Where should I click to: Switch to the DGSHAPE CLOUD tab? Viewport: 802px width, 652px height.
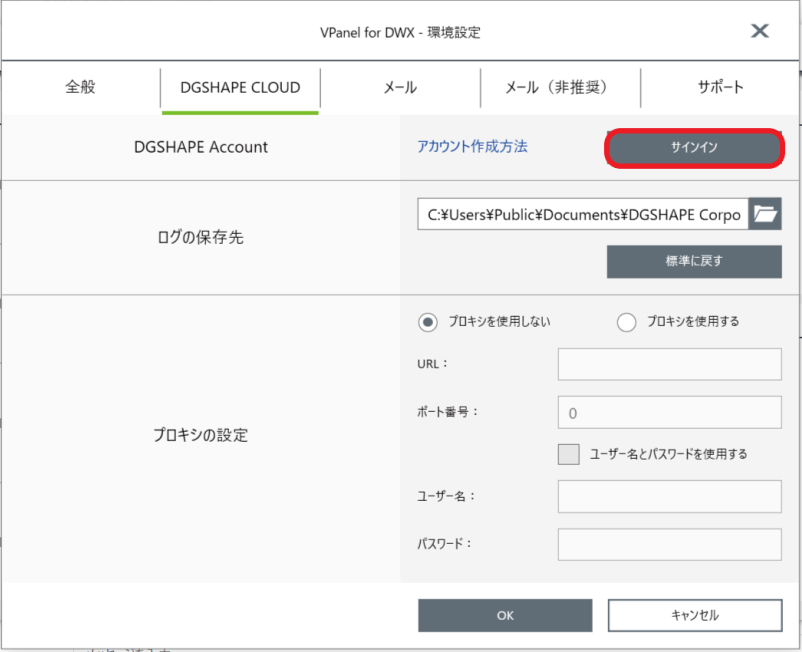coord(240,87)
